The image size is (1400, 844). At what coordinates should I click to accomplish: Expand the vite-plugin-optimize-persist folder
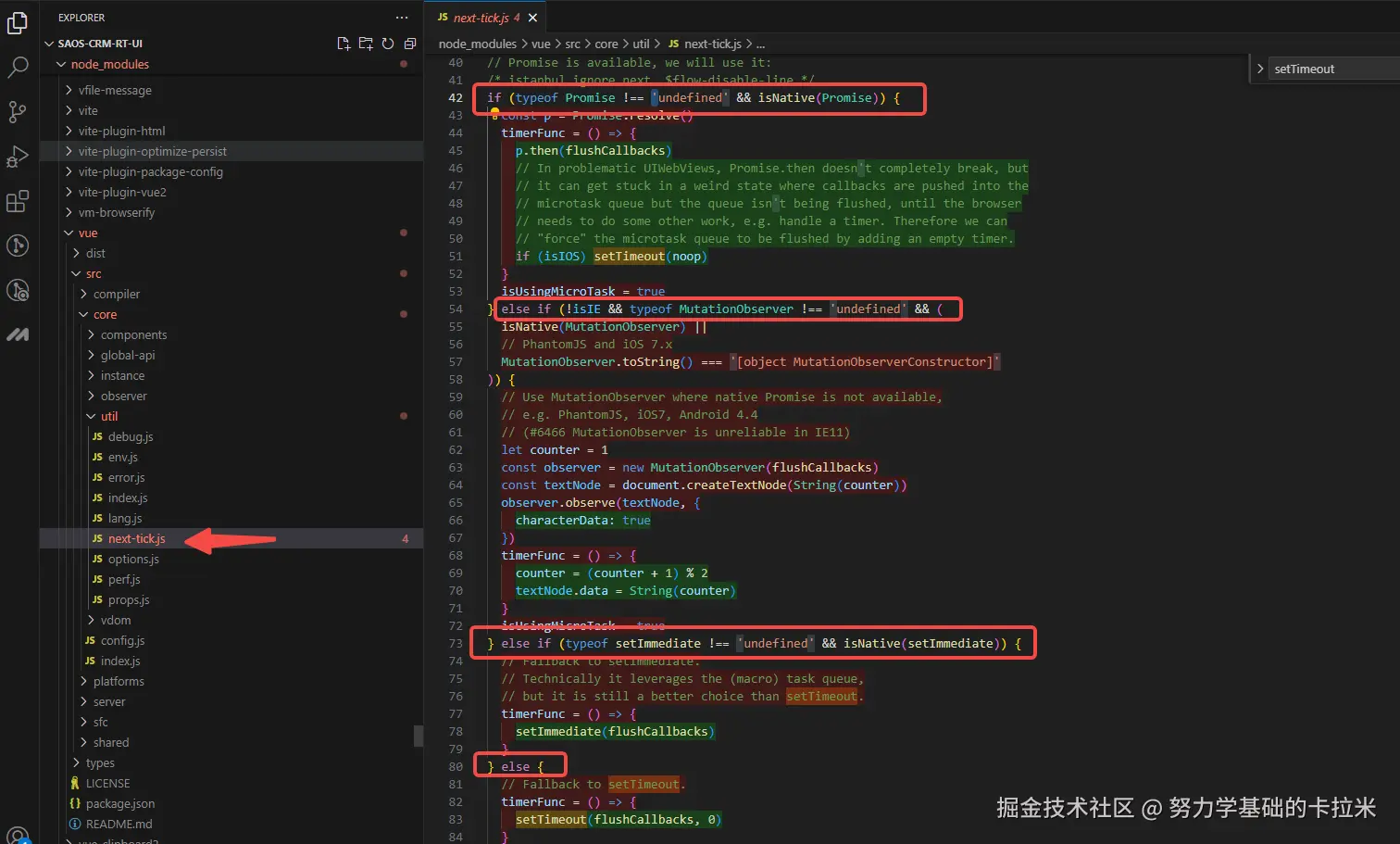point(231,151)
